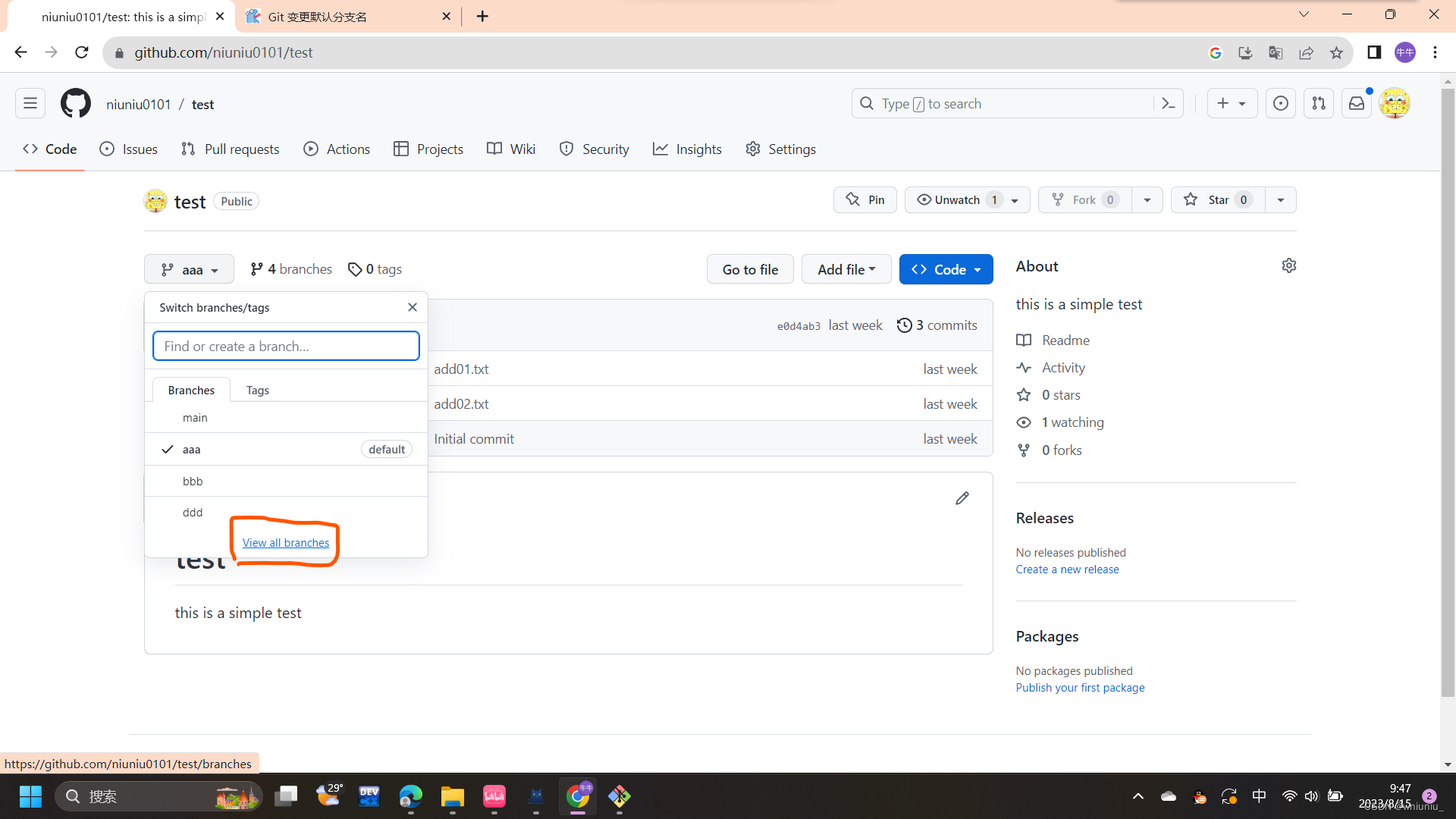
Task: Open the Wiki tab
Action: [511, 149]
